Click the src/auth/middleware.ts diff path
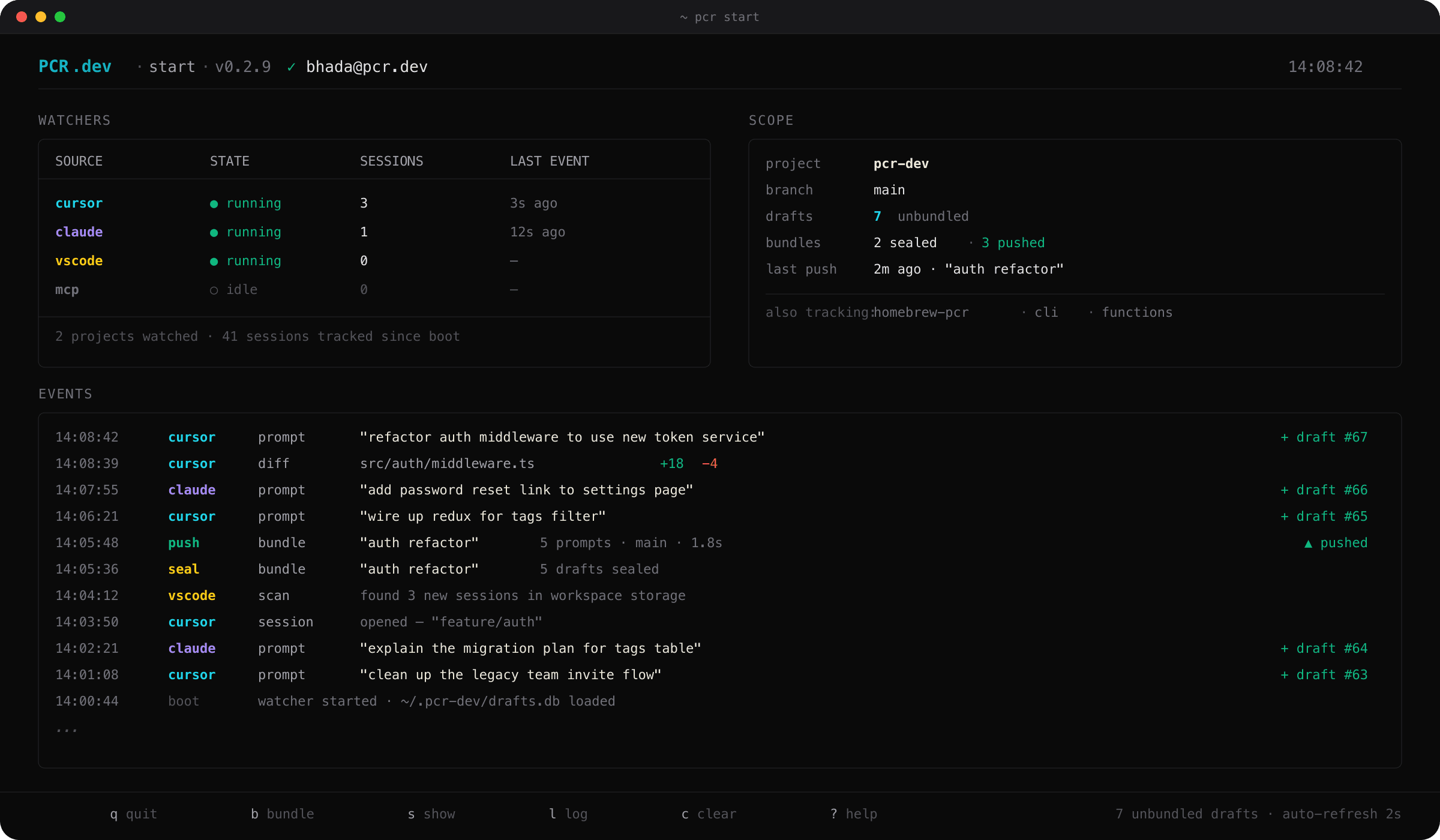This screenshot has height=840, width=1440. pyautogui.click(x=447, y=464)
